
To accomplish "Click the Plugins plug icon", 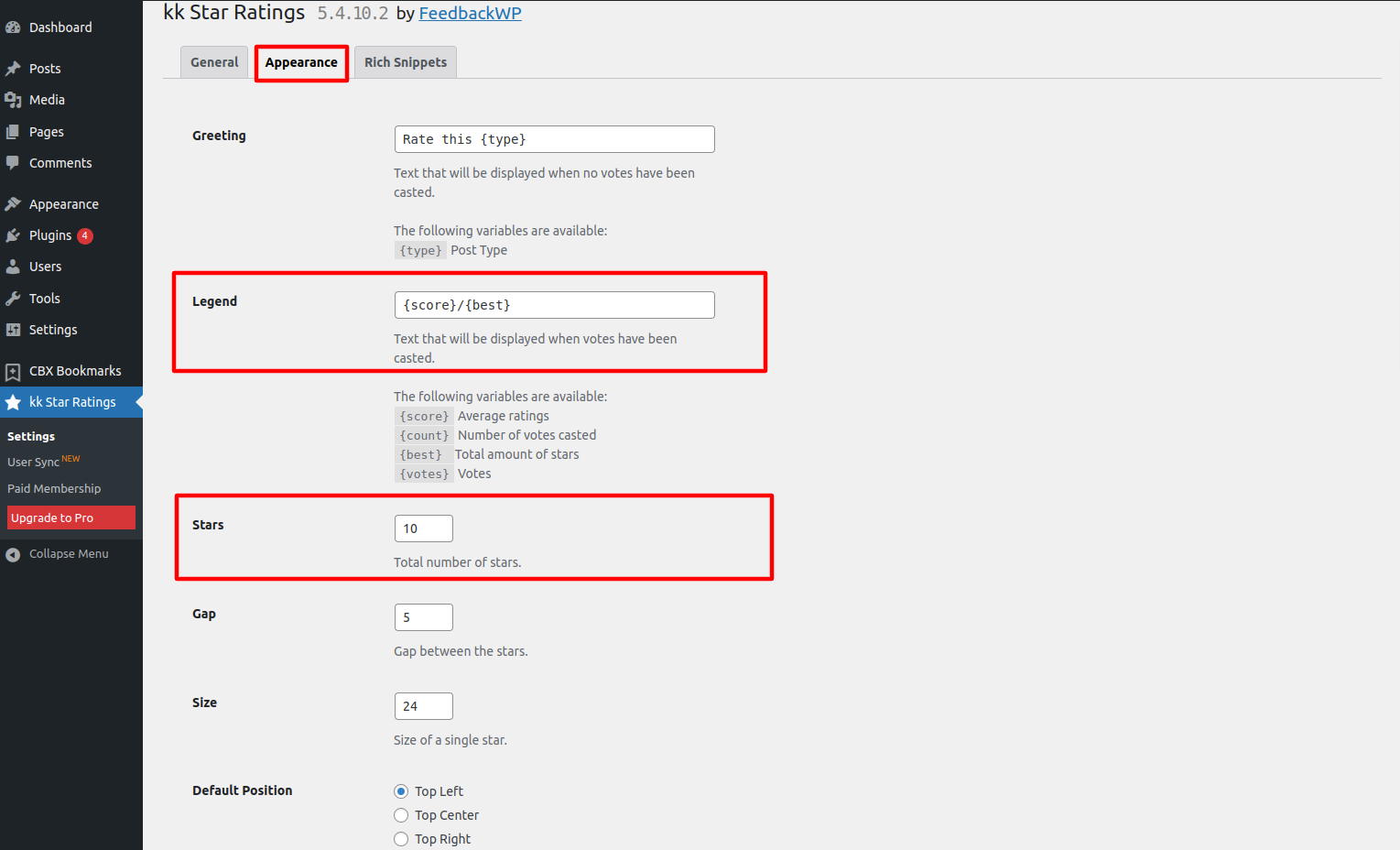I will 13,235.
